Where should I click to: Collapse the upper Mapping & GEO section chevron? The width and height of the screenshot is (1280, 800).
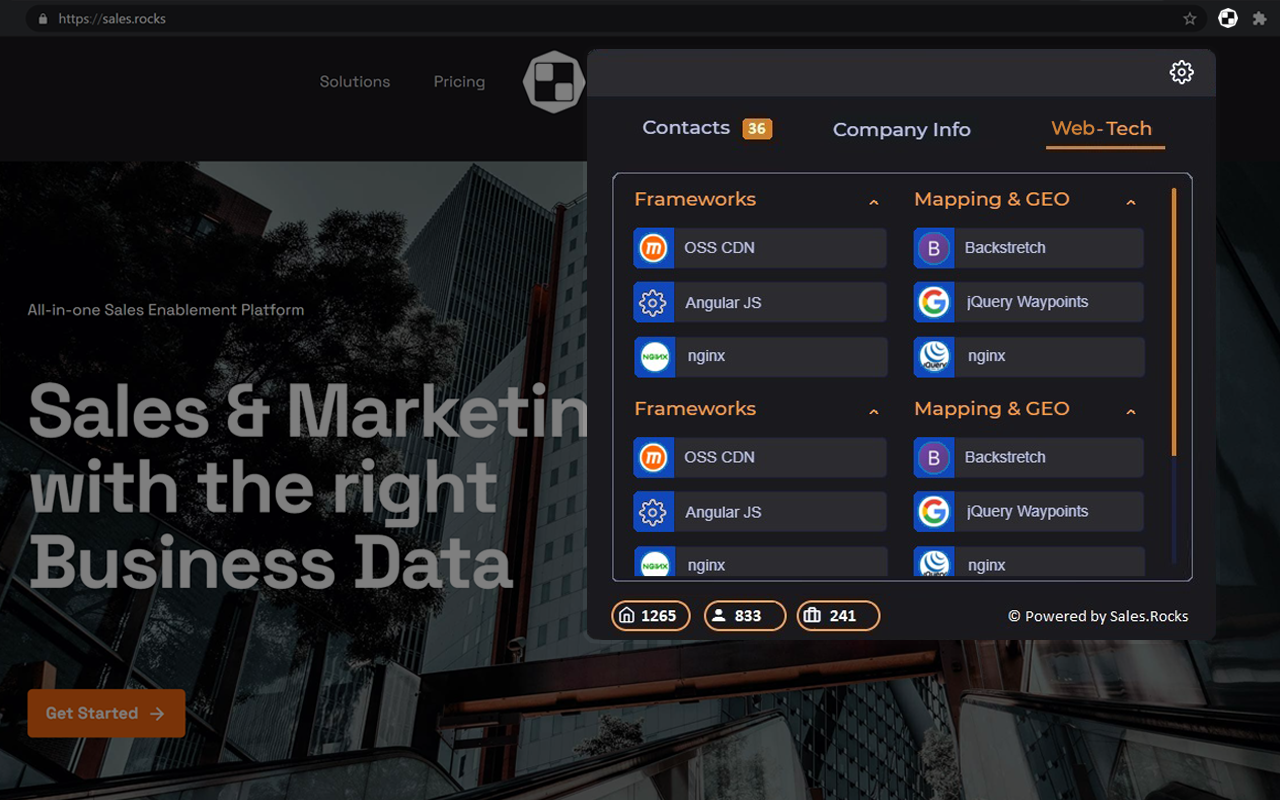[1131, 202]
